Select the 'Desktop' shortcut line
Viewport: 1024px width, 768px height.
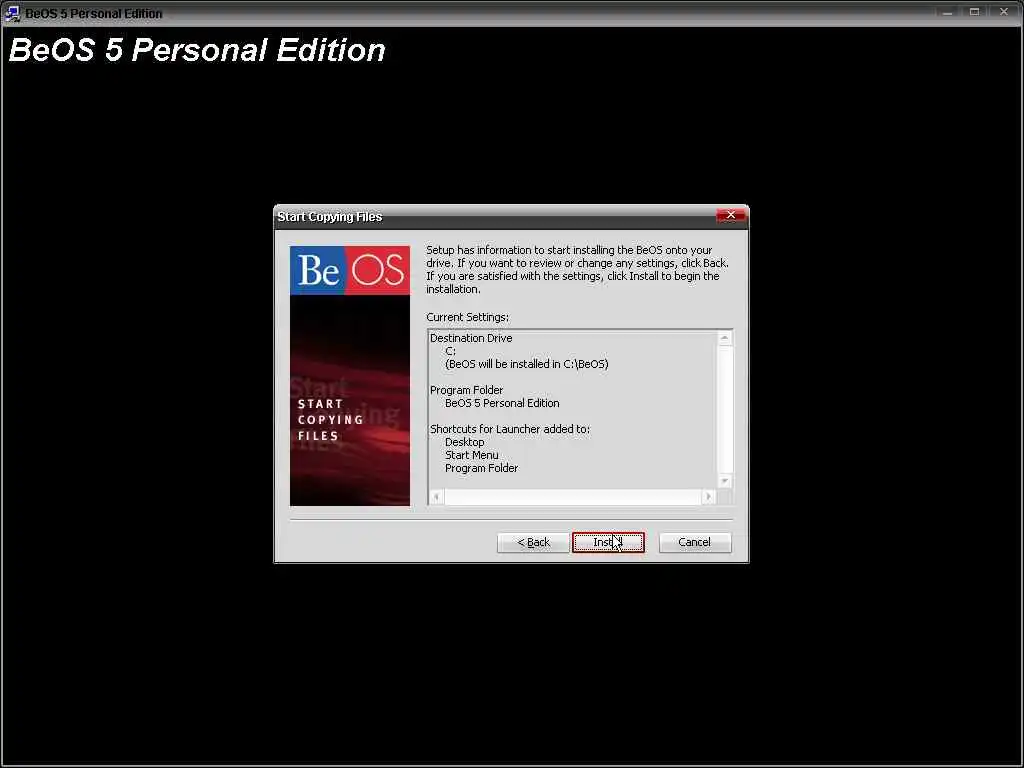tap(464, 442)
